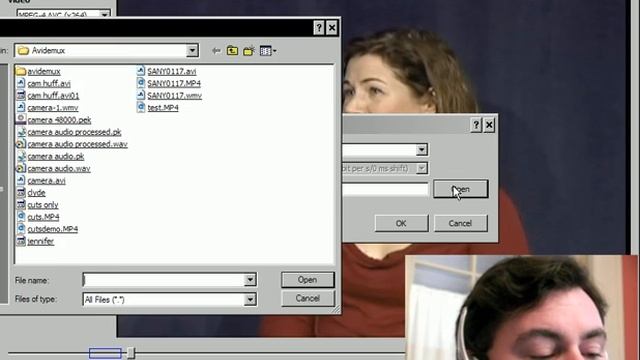Viewport: 640px width, 360px height.
Task: Select the clyde file
Action: [x=36, y=193]
